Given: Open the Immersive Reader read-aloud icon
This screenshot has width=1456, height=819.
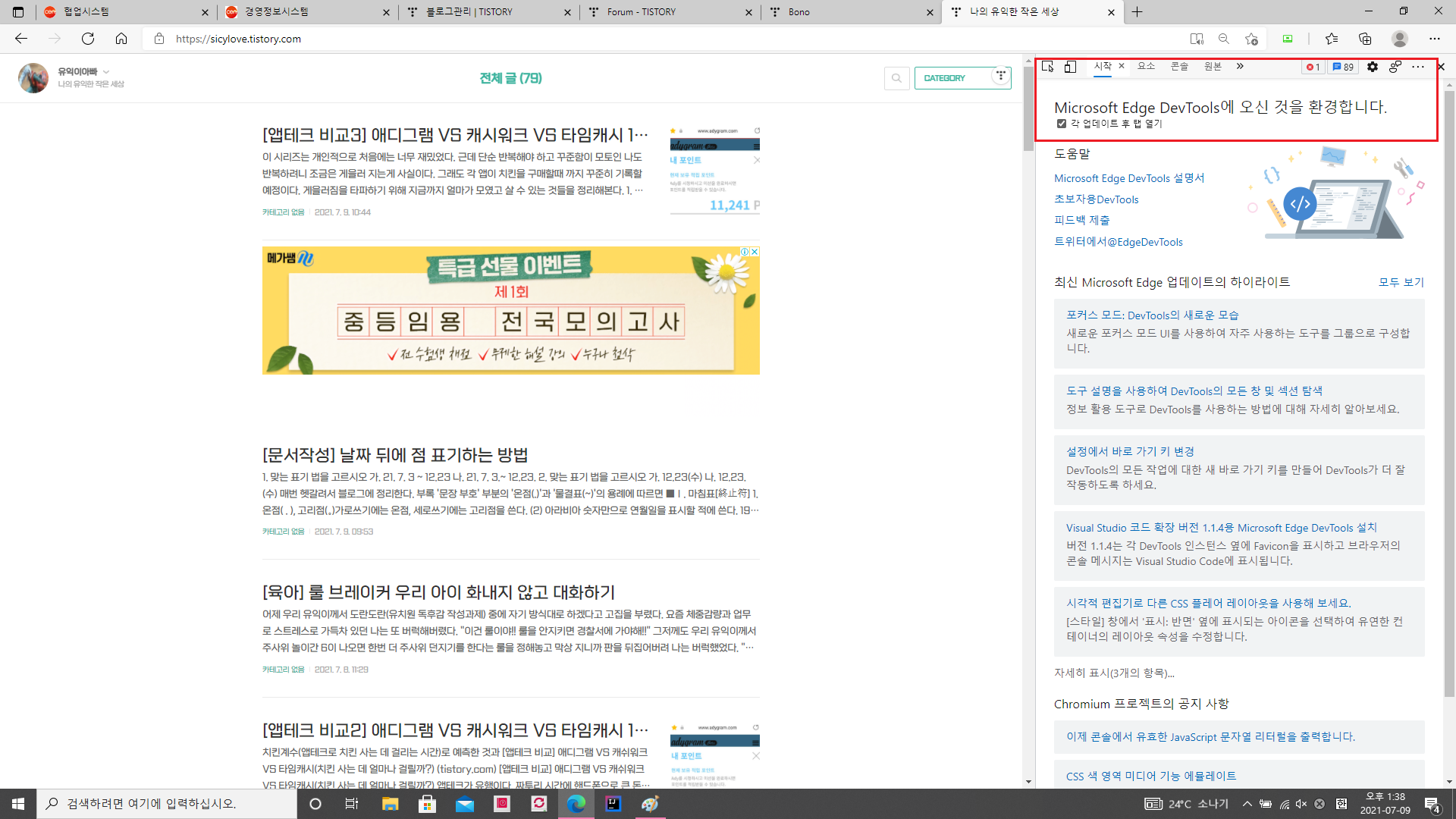Looking at the screenshot, I should click(1197, 39).
